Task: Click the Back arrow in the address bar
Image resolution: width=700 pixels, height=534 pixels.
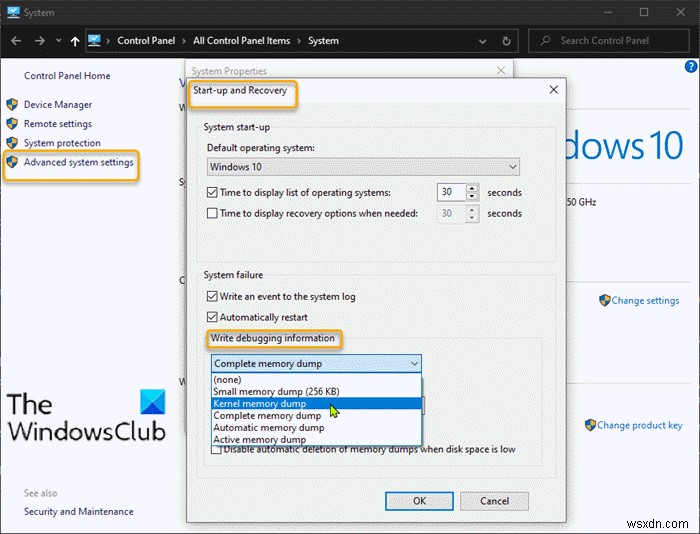Action: coord(16,41)
